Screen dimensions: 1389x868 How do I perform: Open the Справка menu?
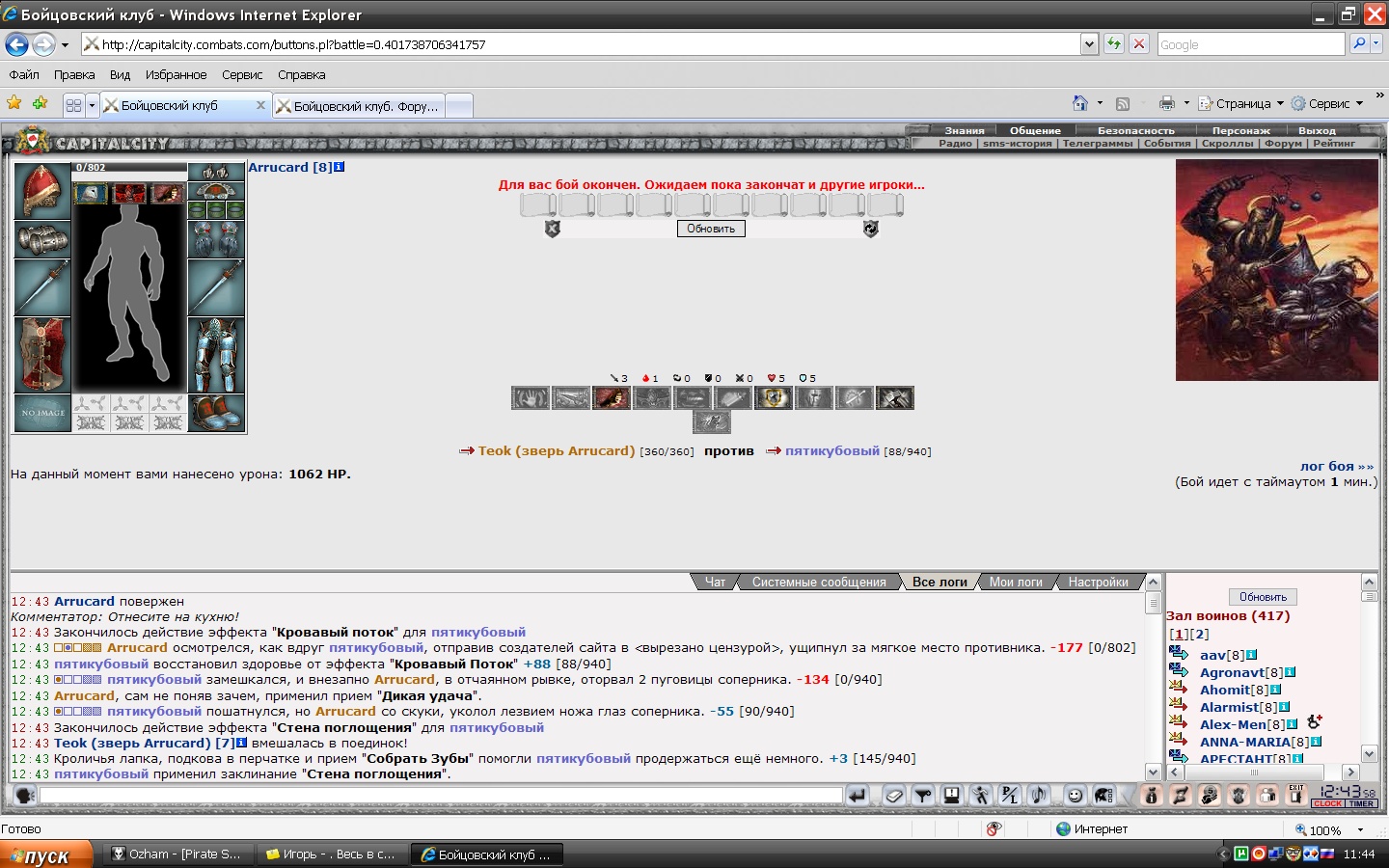tap(301, 74)
